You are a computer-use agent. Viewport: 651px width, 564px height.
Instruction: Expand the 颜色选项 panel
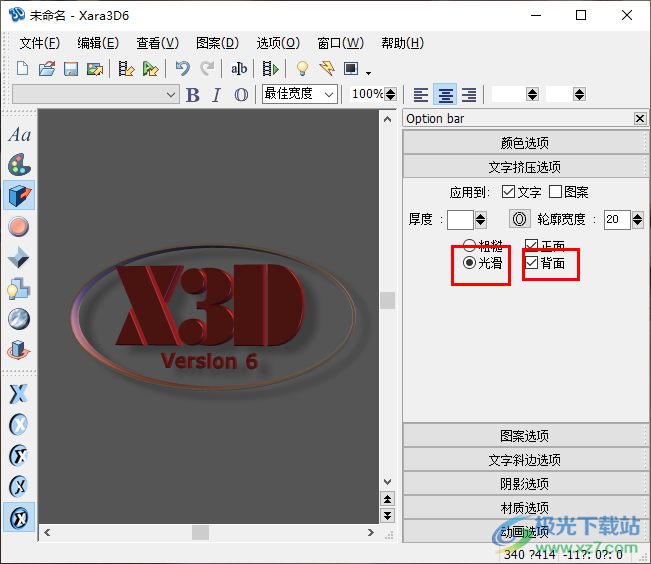pos(524,143)
